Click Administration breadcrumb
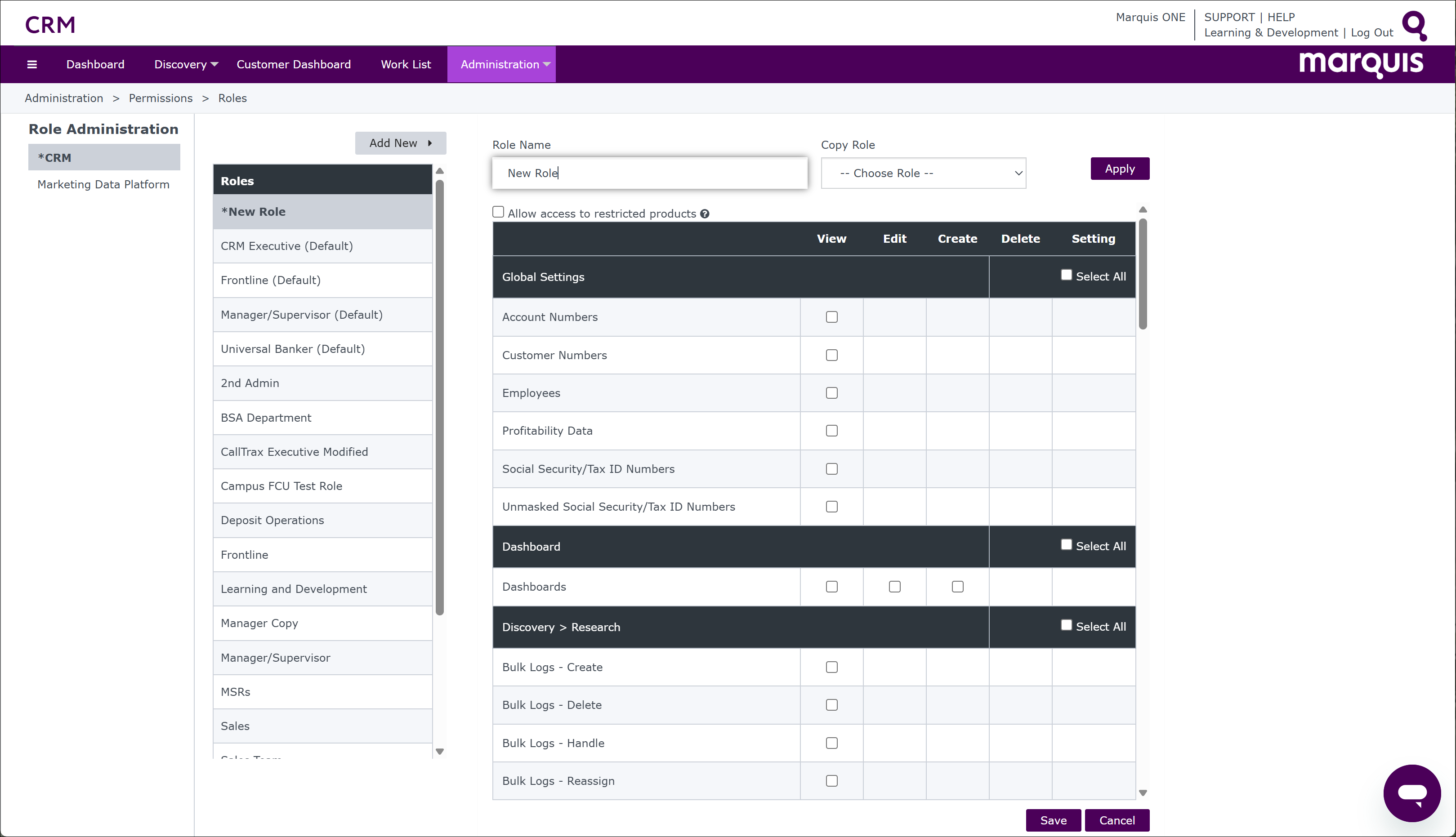The width and height of the screenshot is (1456, 837). (64, 98)
